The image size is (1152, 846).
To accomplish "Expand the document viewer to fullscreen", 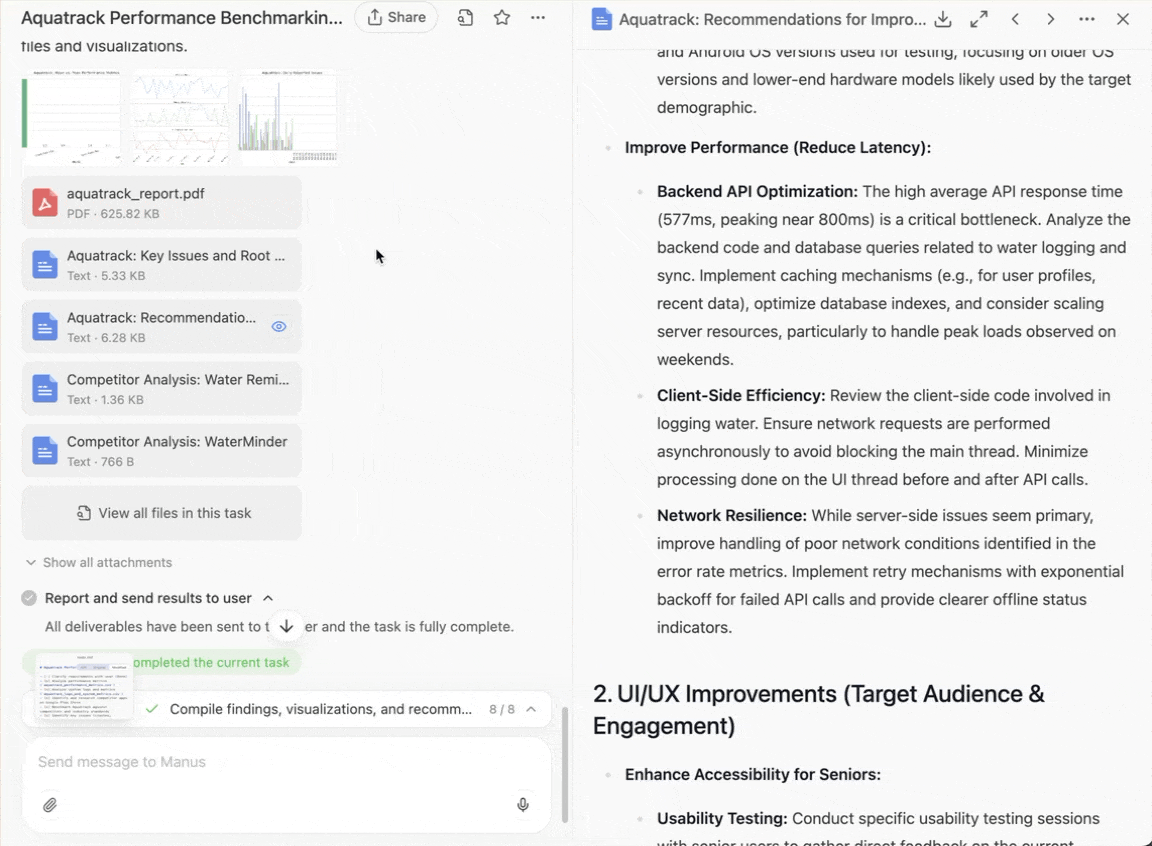I will pos(979,20).
